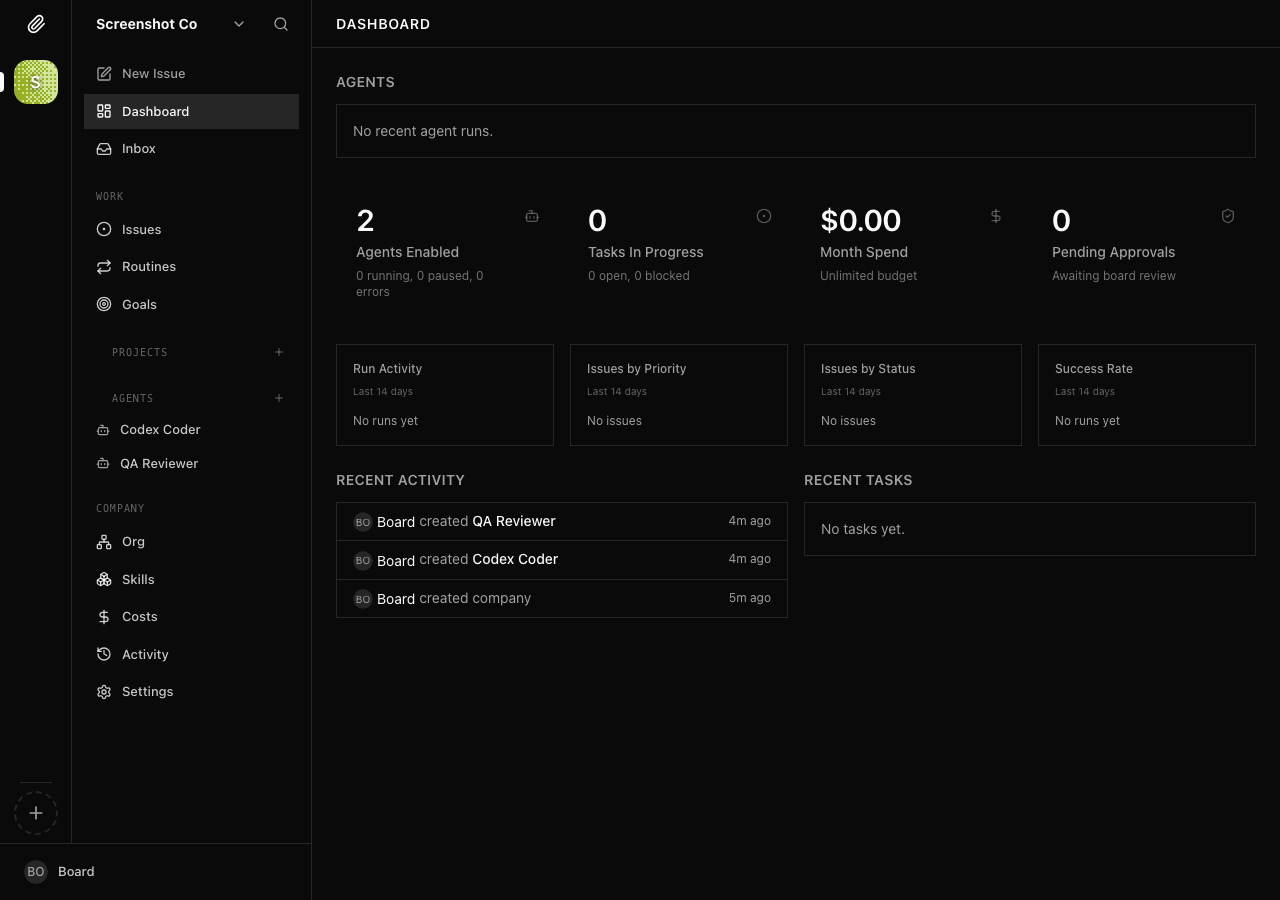1280x900 pixels.
Task: Click the Skills cubes icon
Action: tap(104, 580)
